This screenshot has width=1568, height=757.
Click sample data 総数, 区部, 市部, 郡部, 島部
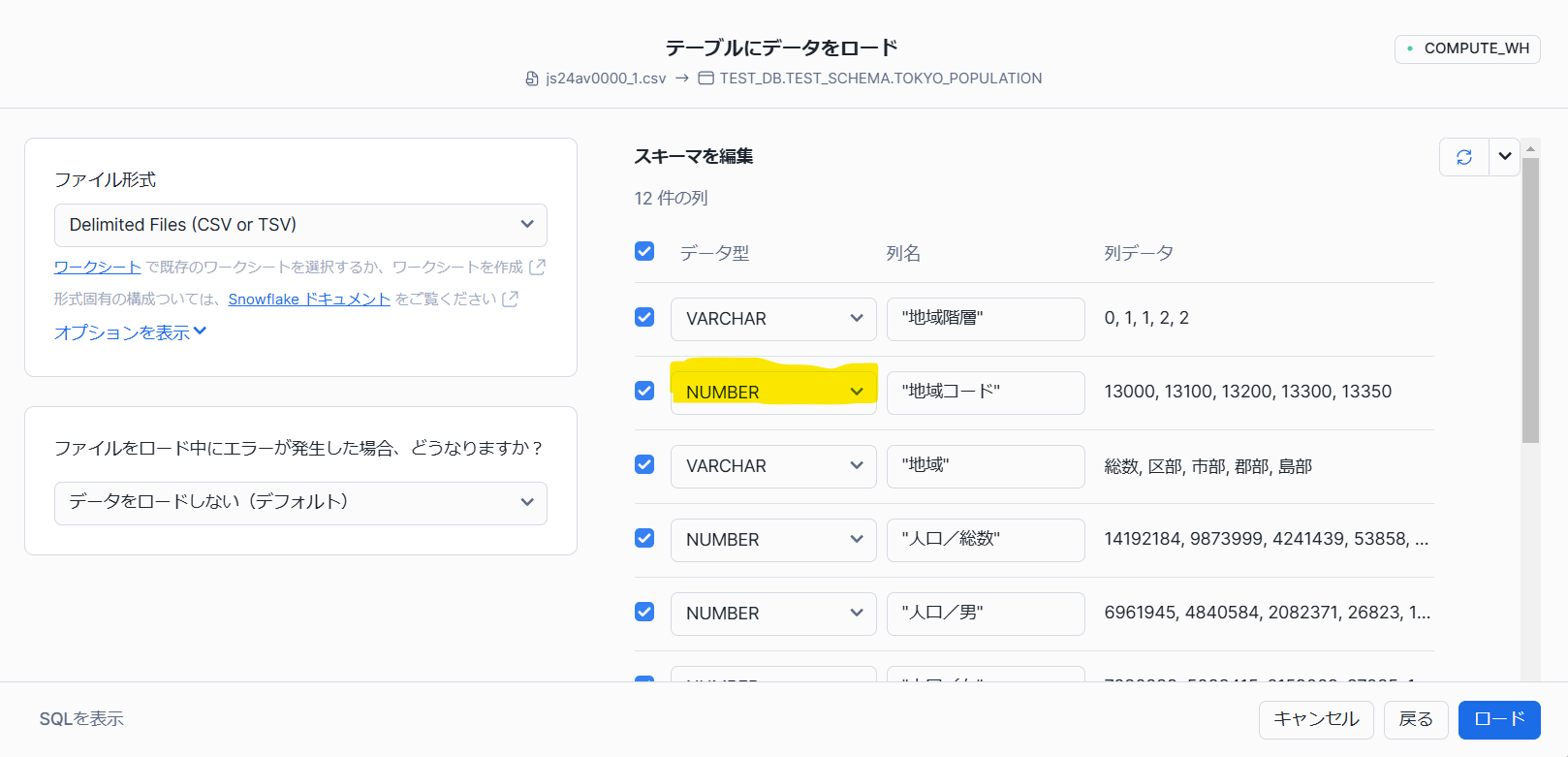click(x=1208, y=466)
